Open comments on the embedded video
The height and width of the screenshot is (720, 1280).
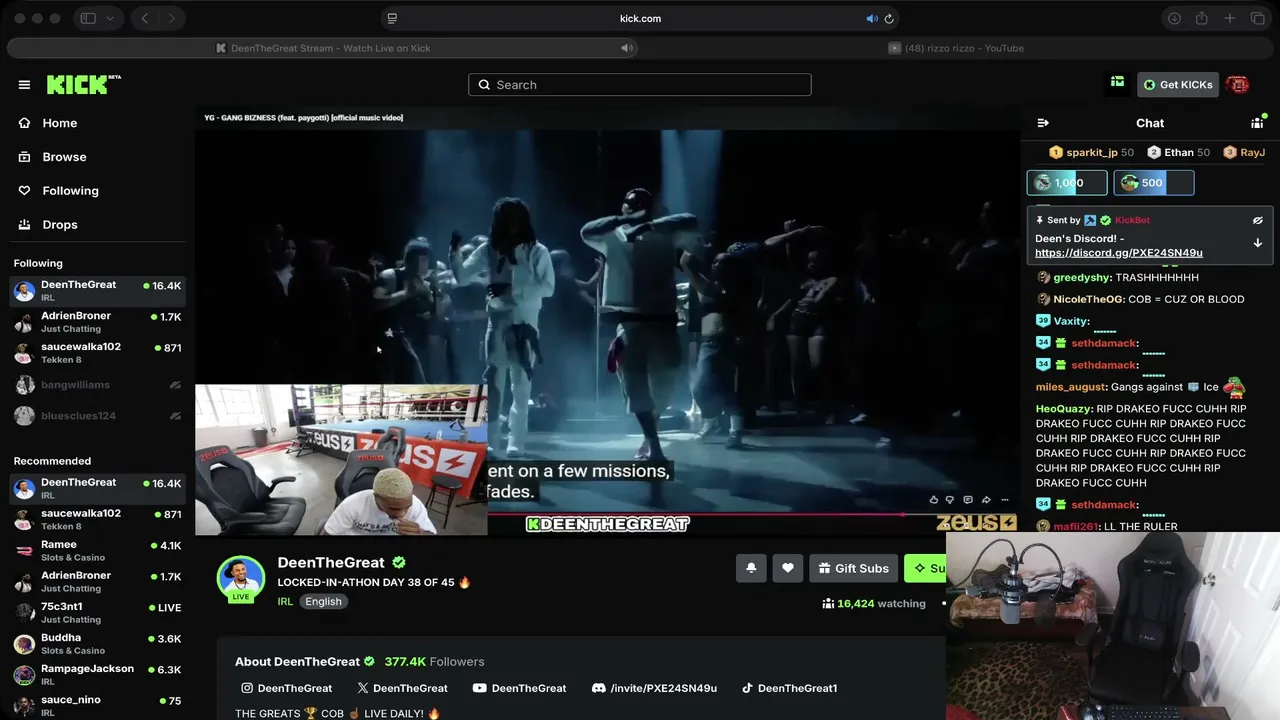pos(967,500)
